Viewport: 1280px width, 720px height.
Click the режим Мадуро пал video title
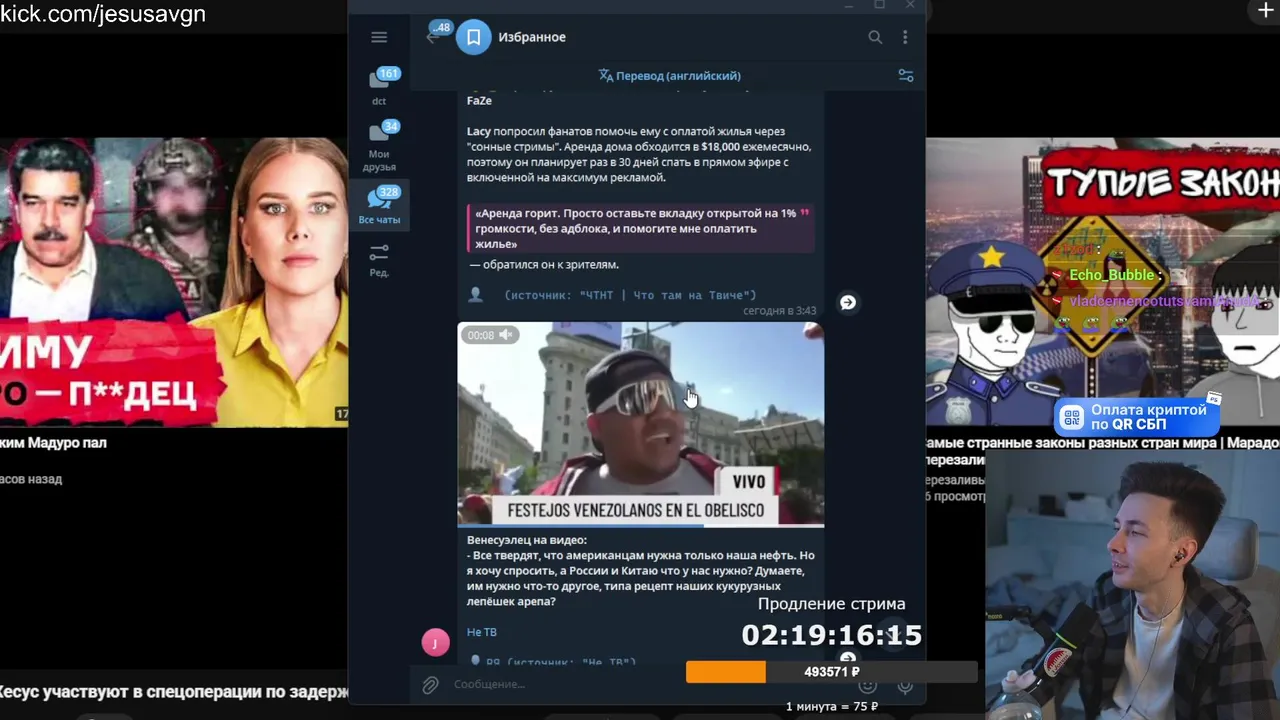(53, 443)
